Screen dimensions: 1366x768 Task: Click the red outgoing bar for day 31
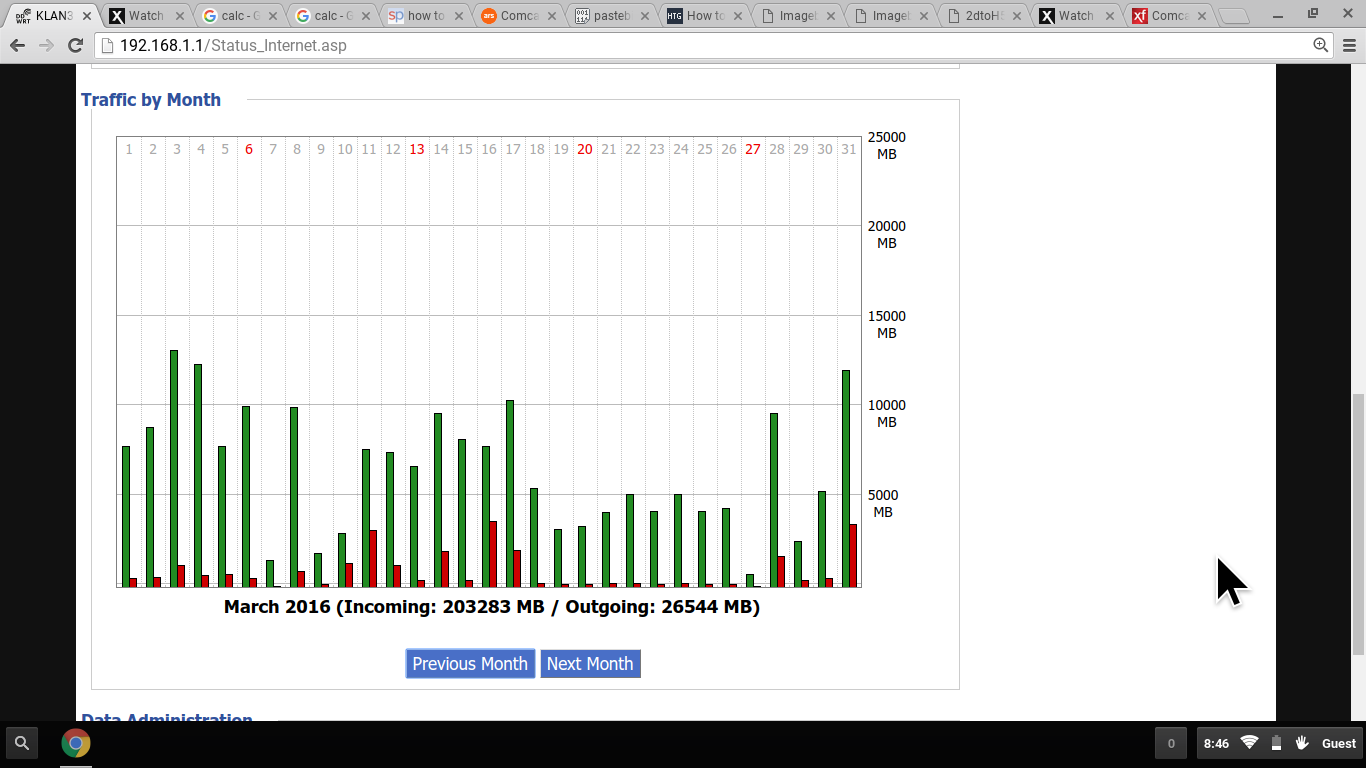853,555
